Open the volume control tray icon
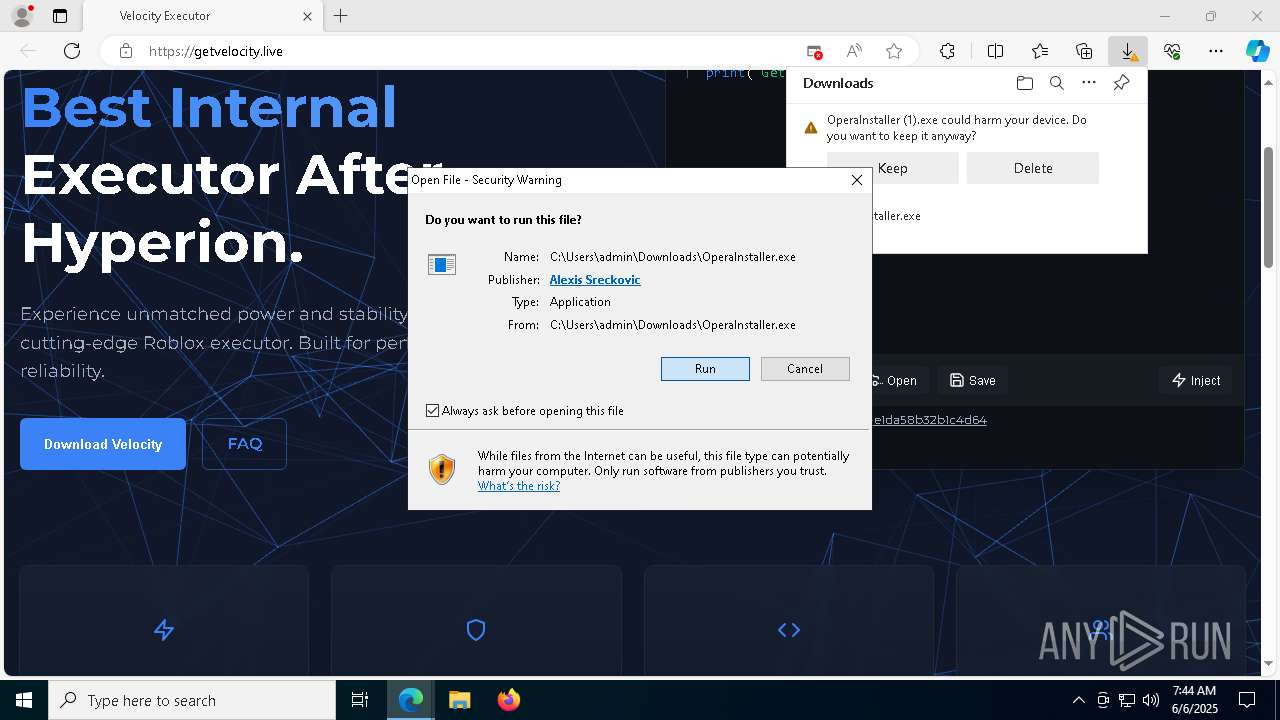Viewport: 1280px width, 720px height. [1151, 700]
